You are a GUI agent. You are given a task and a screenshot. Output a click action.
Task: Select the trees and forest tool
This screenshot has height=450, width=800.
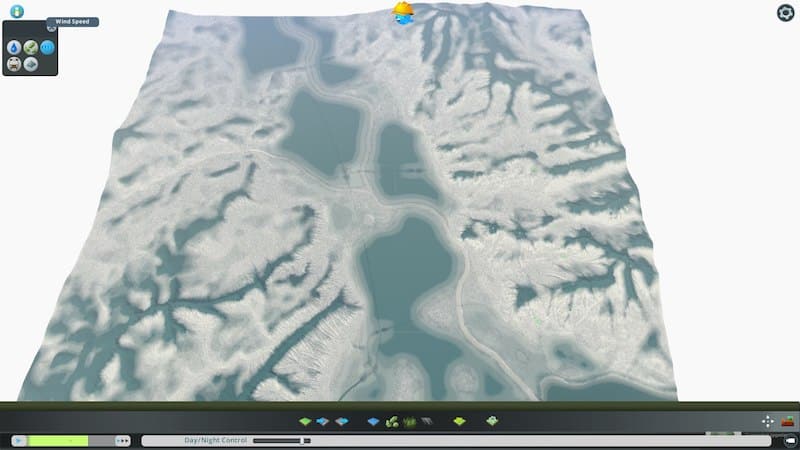coord(392,422)
